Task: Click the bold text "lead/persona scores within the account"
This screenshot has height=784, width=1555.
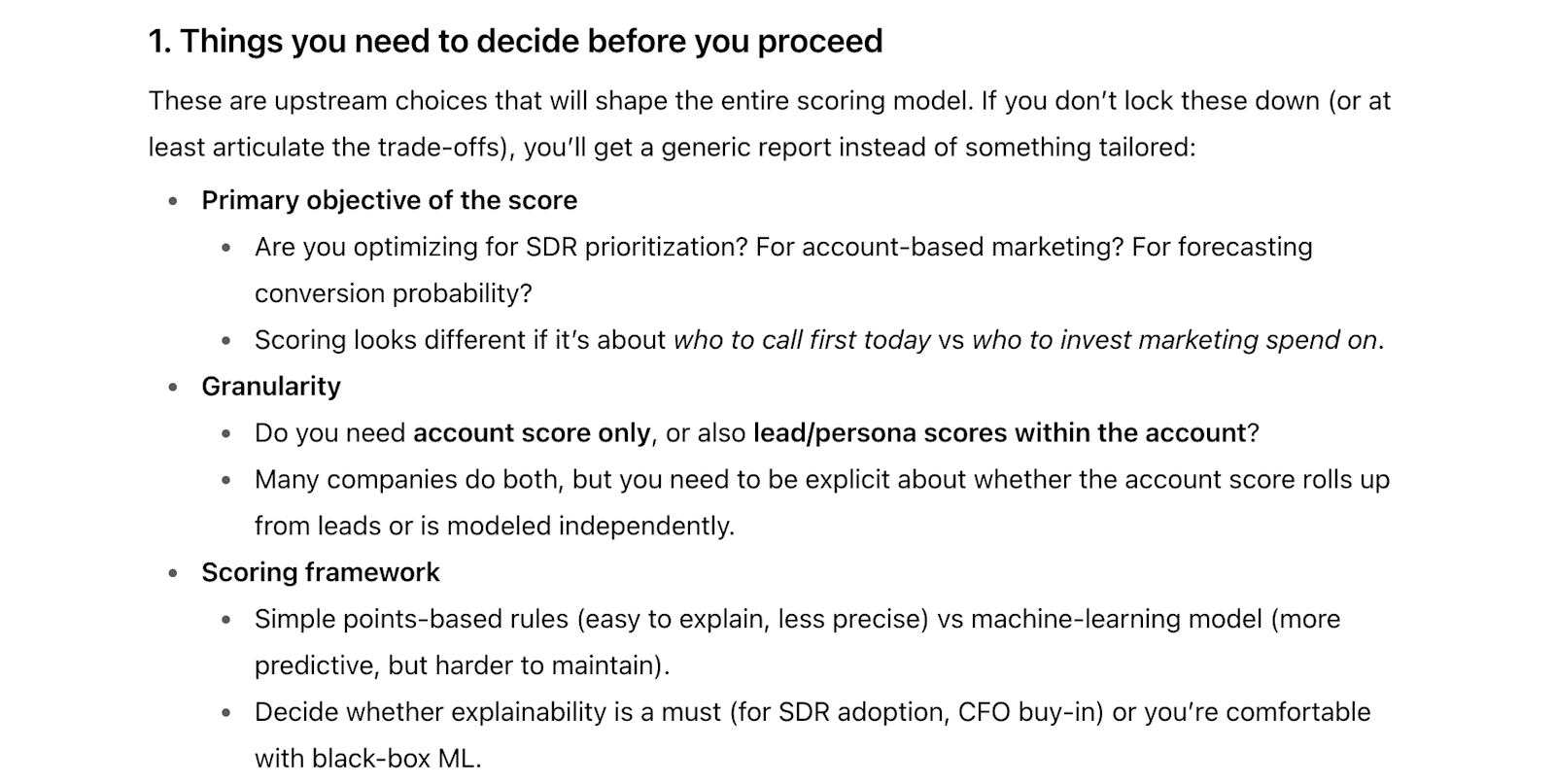Action: click(x=999, y=433)
